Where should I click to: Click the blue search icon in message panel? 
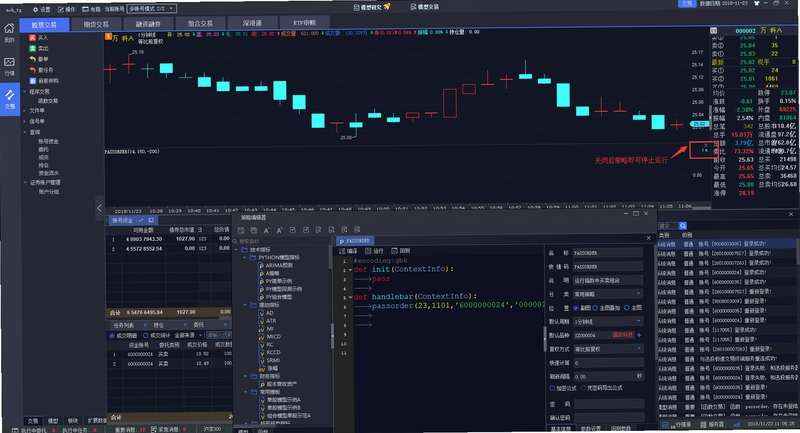click(683, 225)
